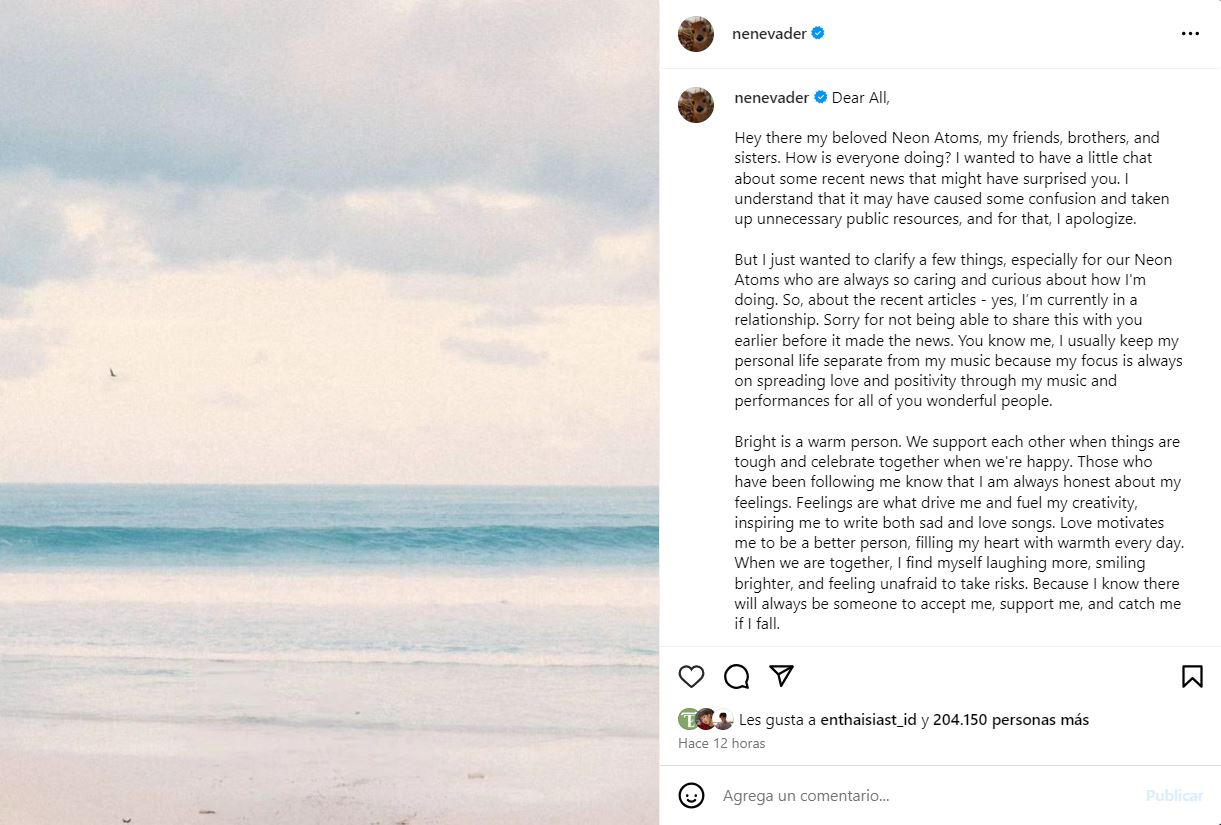Viewport: 1221px width, 825px height.
Task: Open the emoji picker in the comment bar
Action: pos(691,795)
